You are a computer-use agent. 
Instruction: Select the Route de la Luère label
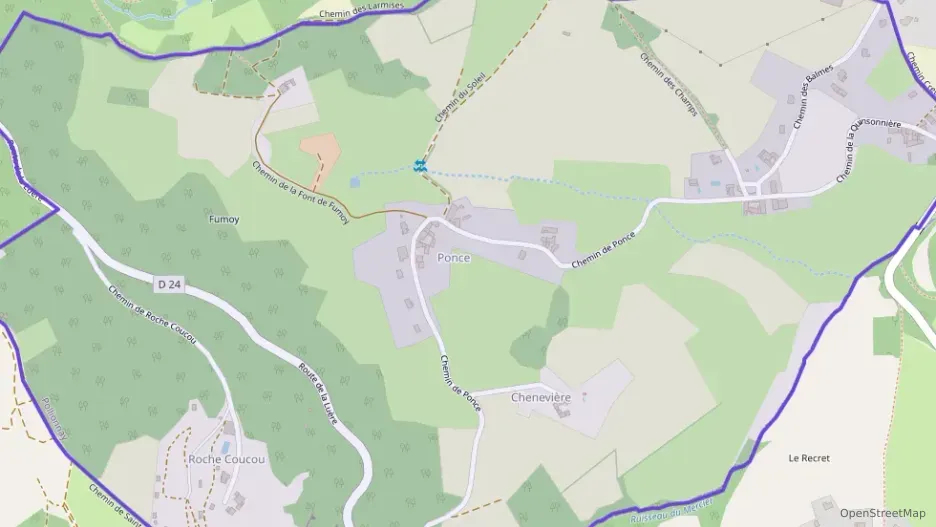[318, 393]
